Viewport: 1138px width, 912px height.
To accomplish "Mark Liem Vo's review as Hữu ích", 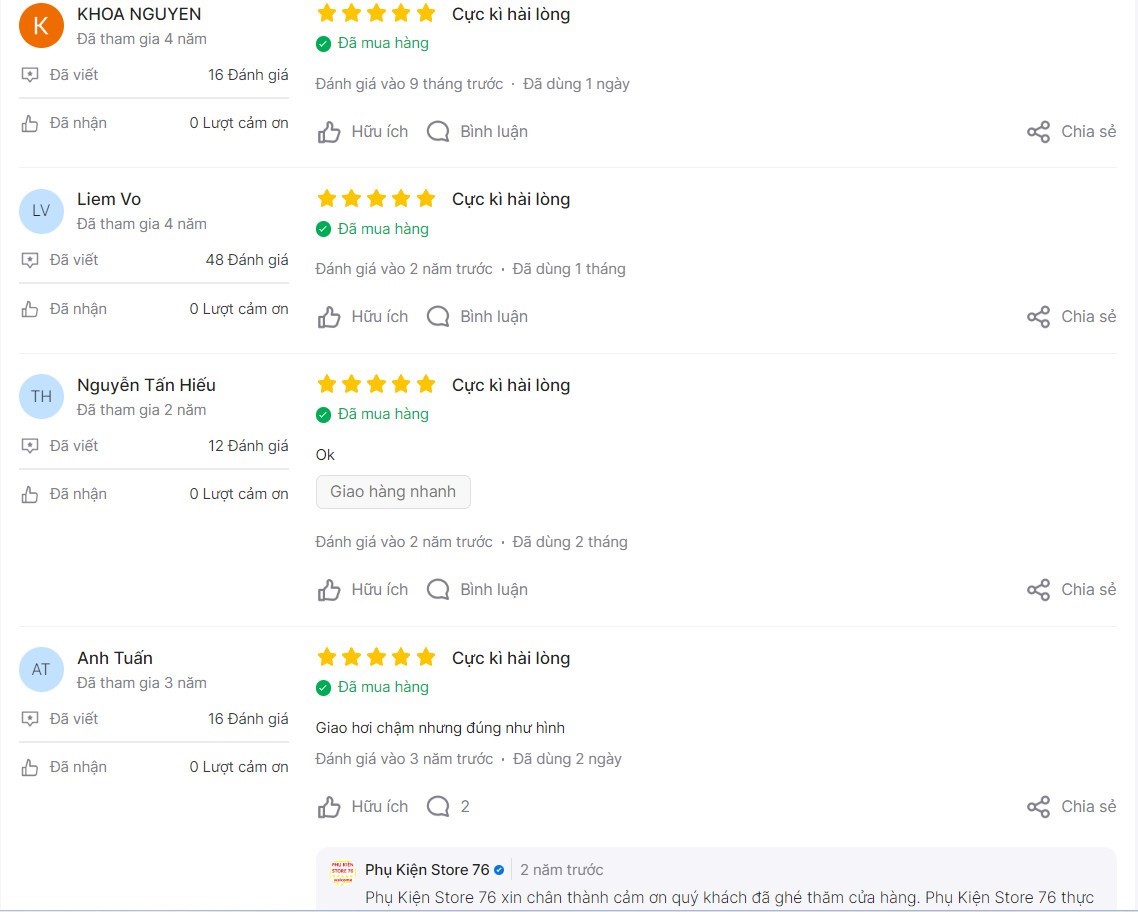I will tap(364, 317).
